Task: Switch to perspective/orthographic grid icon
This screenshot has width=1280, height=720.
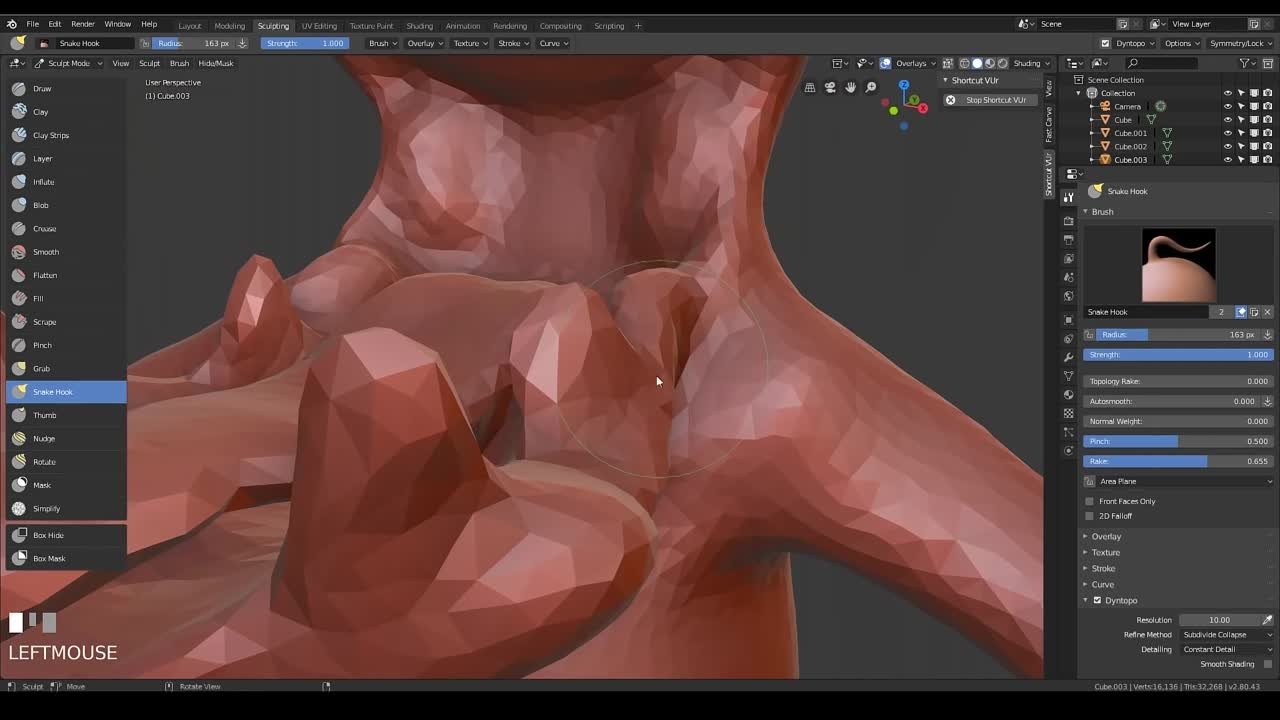Action: 810,87
